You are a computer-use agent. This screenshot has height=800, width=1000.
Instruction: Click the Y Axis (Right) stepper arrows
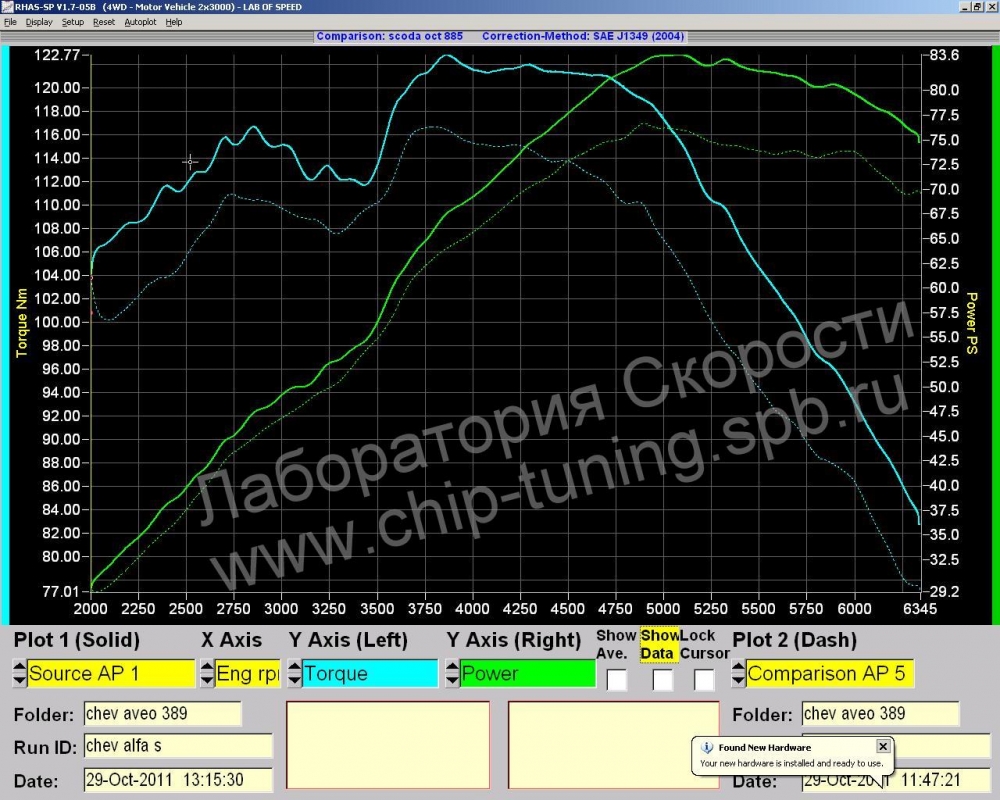452,673
